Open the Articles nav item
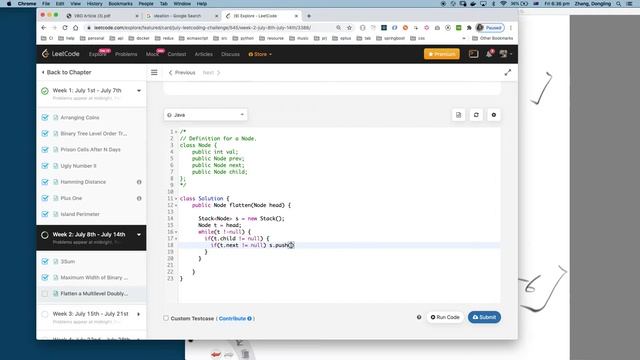 click(203, 54)
